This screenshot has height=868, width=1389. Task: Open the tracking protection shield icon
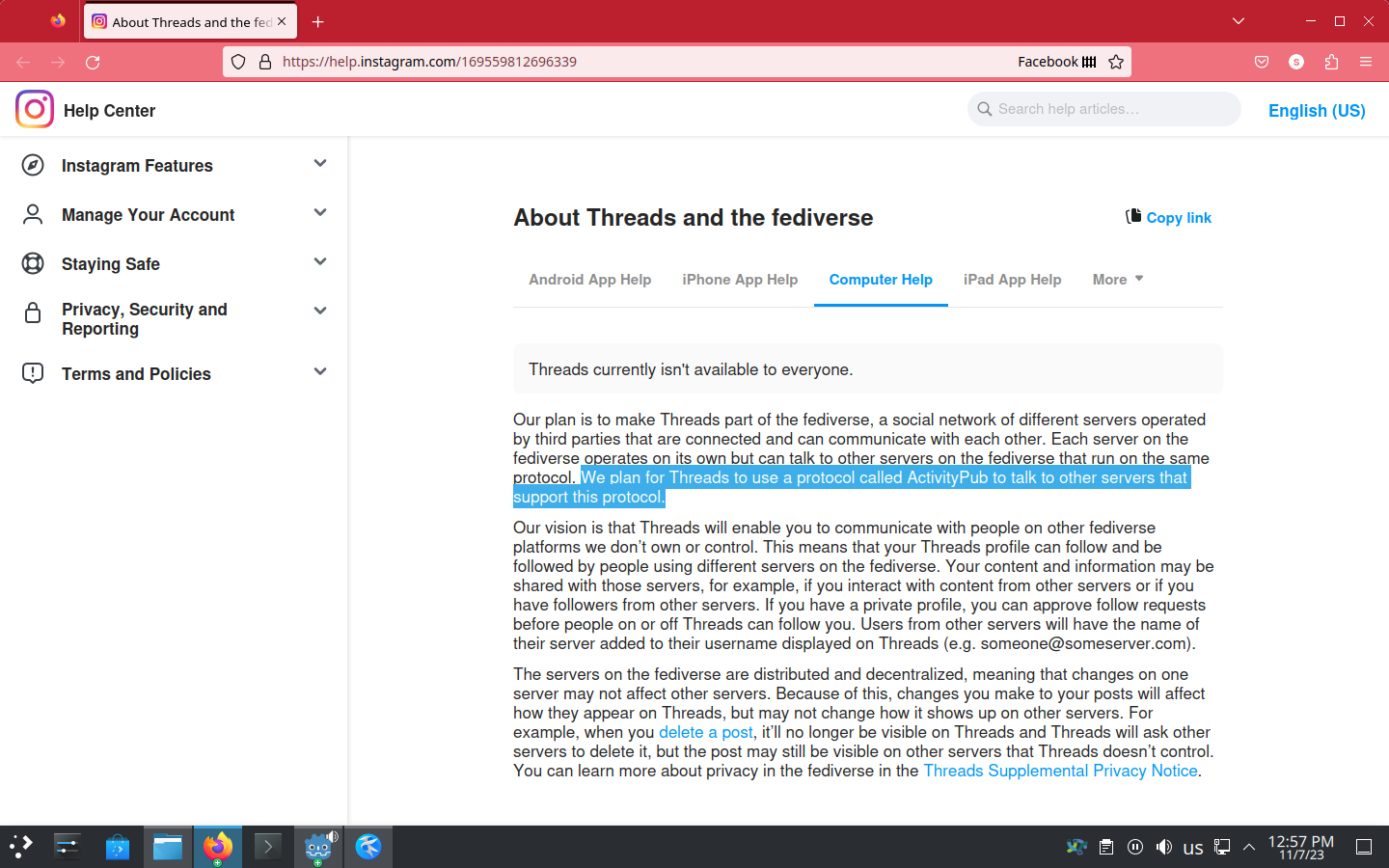tap(238, 62)
